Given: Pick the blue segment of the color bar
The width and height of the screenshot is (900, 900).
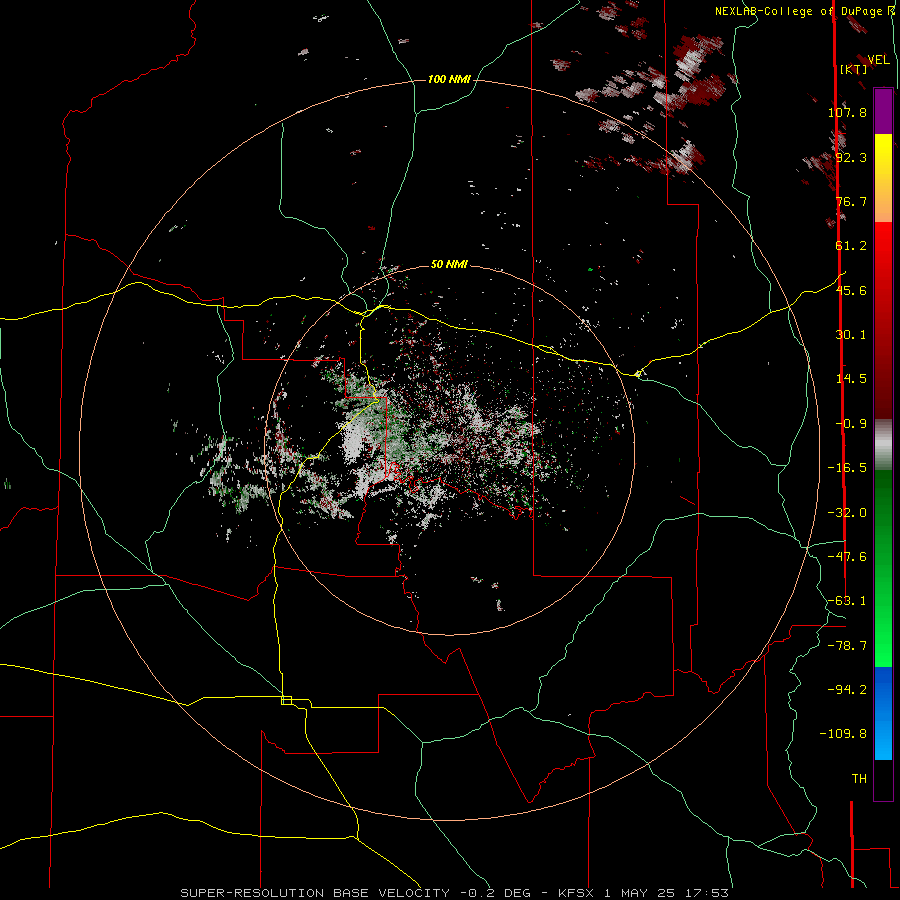Looking at the screenshot, I should [x=883, y=713].
